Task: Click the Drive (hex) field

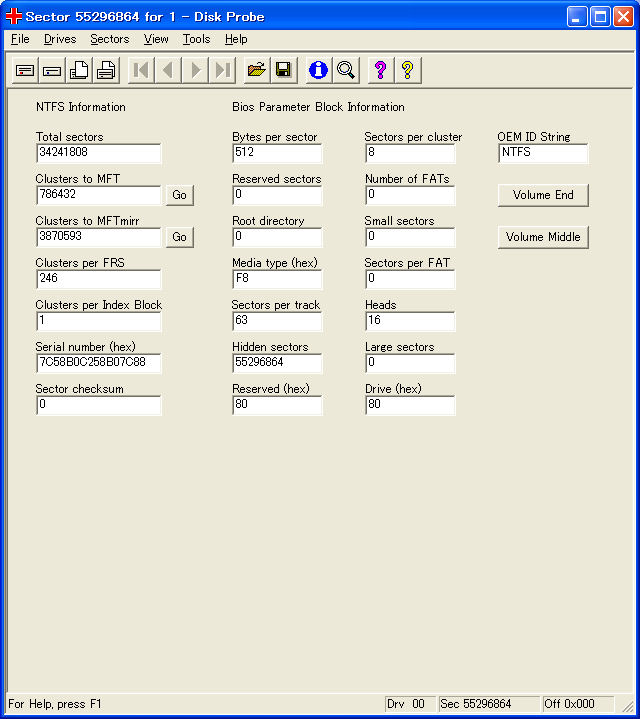Action: pyautogui.click(x=410, y=405)
